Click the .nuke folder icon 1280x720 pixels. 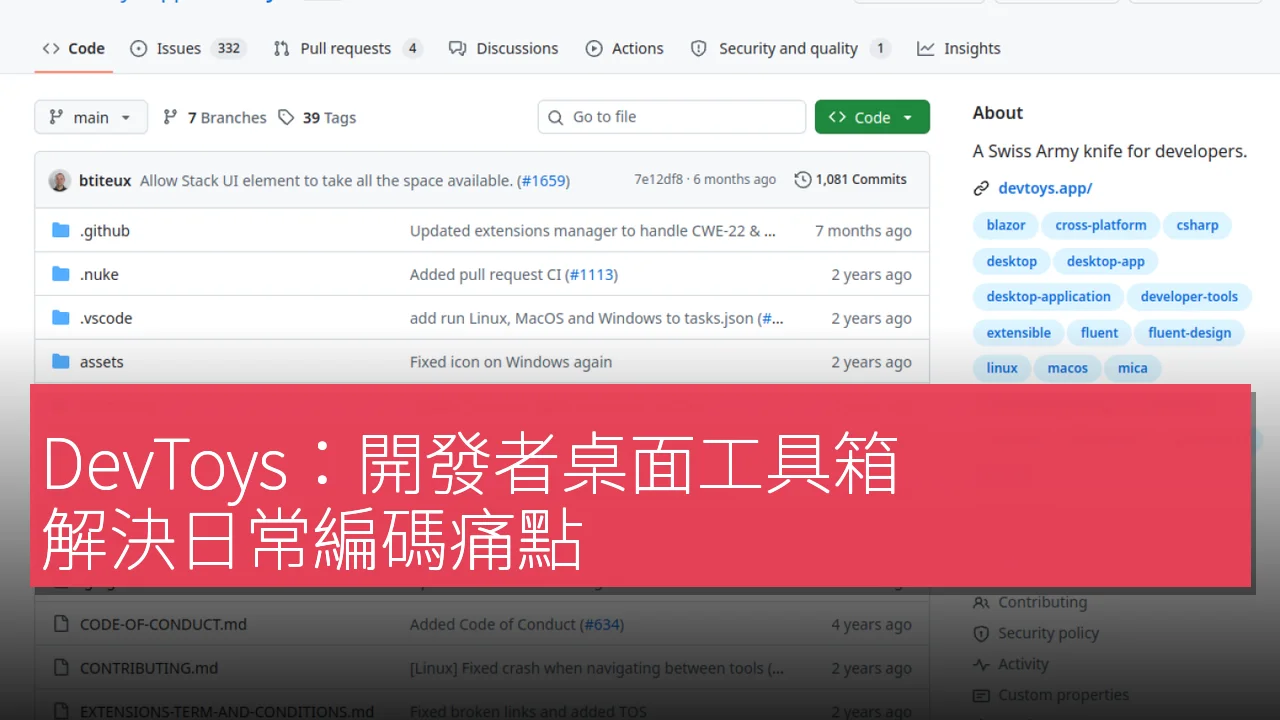pos(60,275)
